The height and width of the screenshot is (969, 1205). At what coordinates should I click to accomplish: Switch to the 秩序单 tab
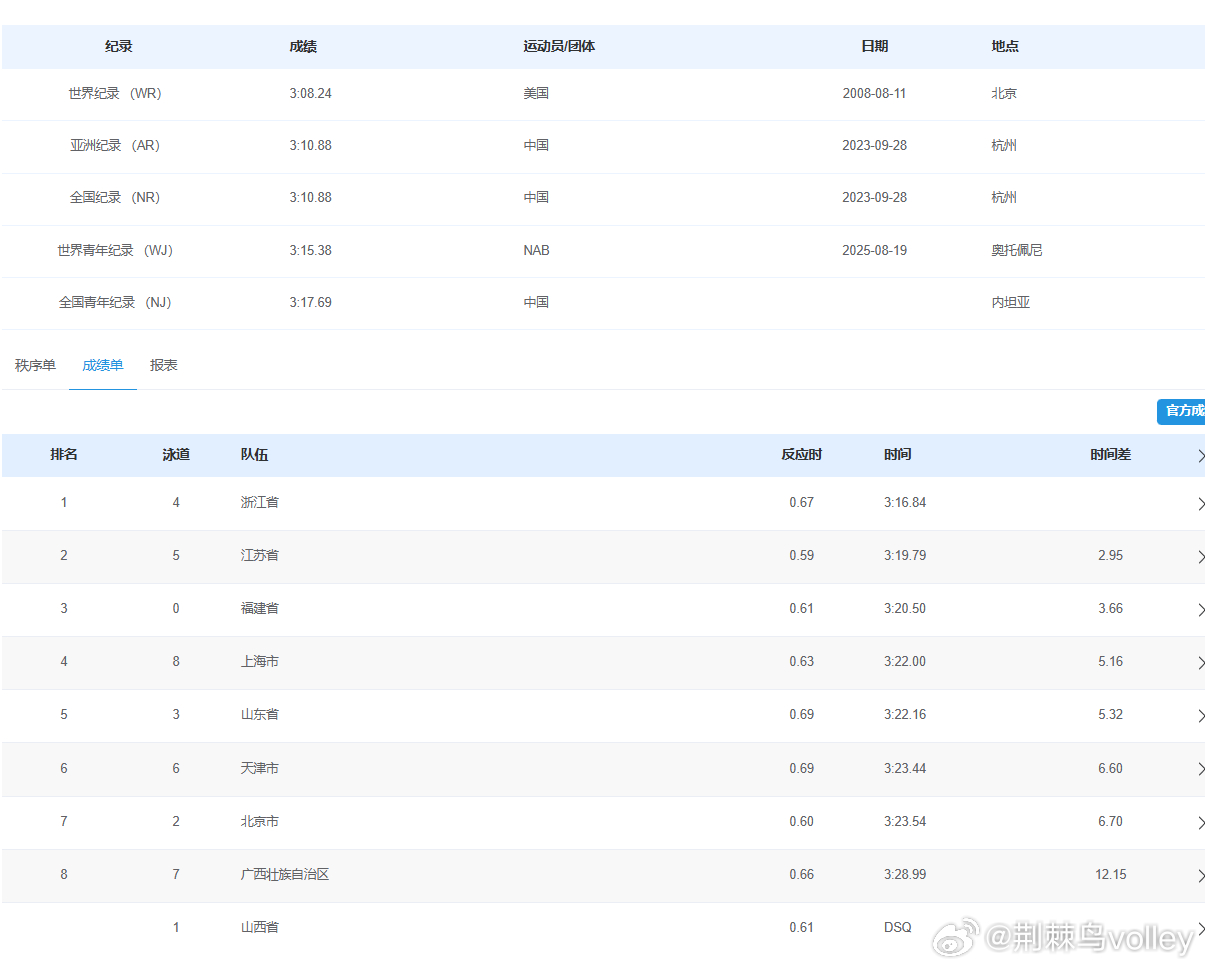(35, 365)
